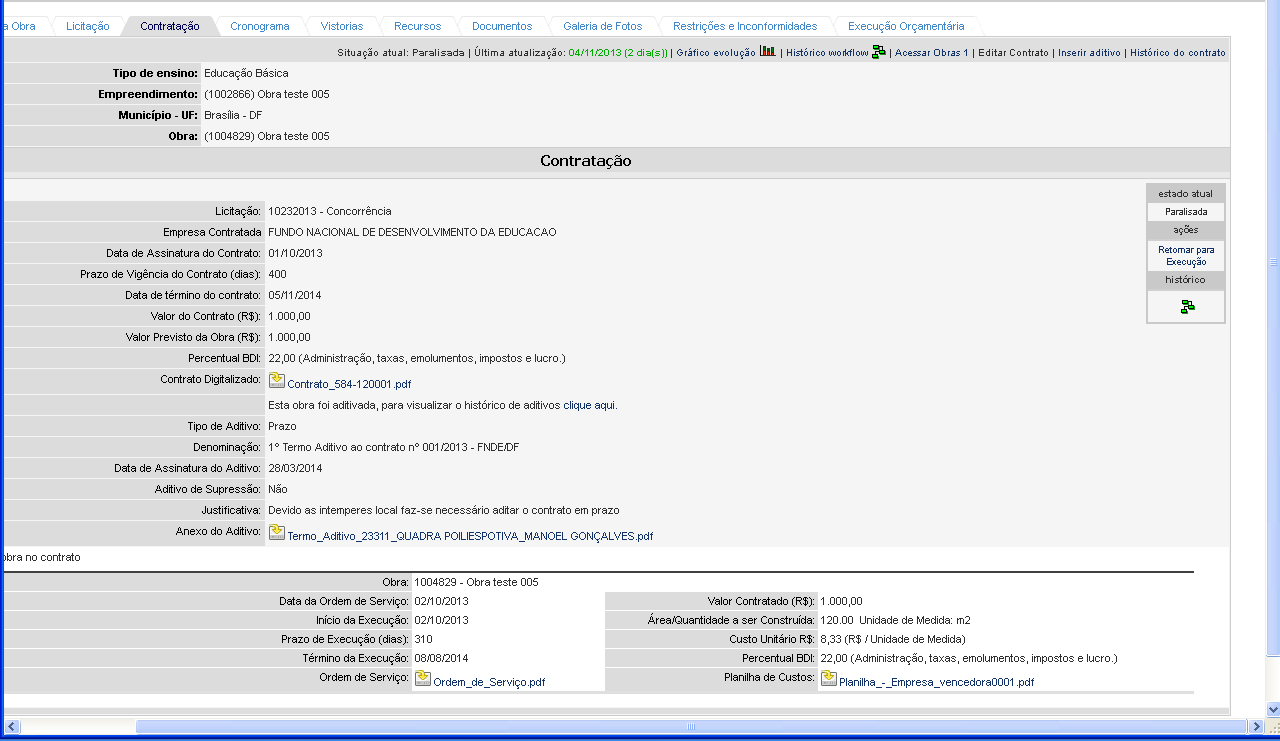Click the Gráfico evolução link
This screenshot has width=1280, height=741.
coord(716,53)
